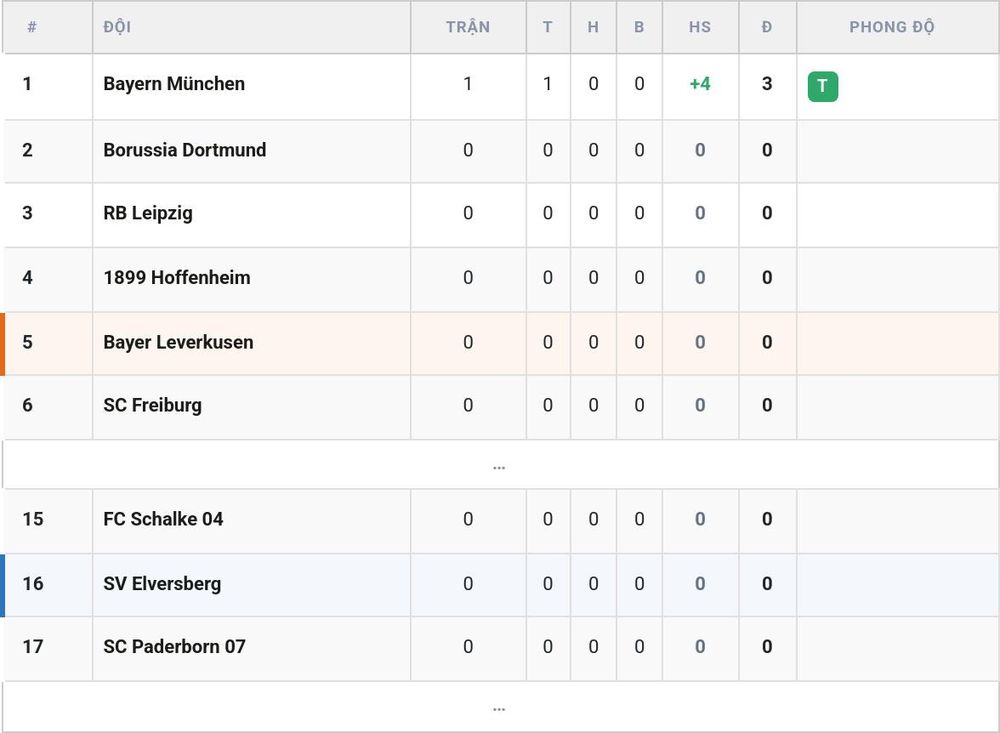Open Borussia Dortmund team link

point(184,150)
